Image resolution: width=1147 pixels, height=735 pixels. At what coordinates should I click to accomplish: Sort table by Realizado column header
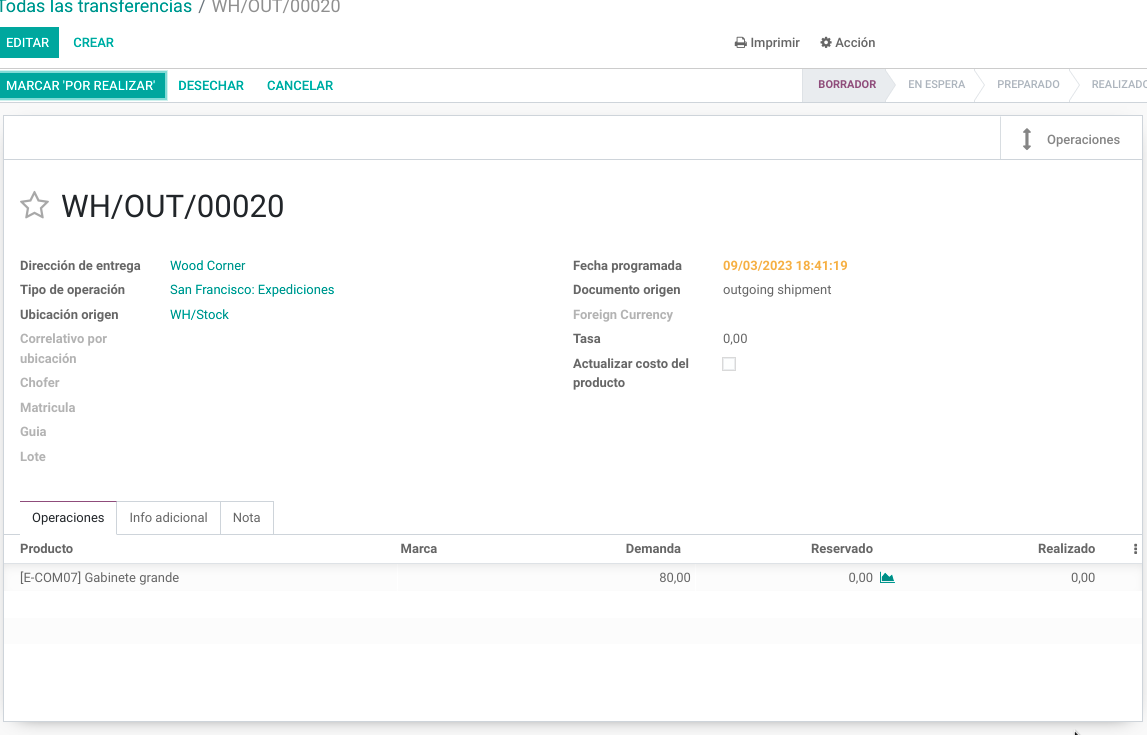(x=1066, y=549)
